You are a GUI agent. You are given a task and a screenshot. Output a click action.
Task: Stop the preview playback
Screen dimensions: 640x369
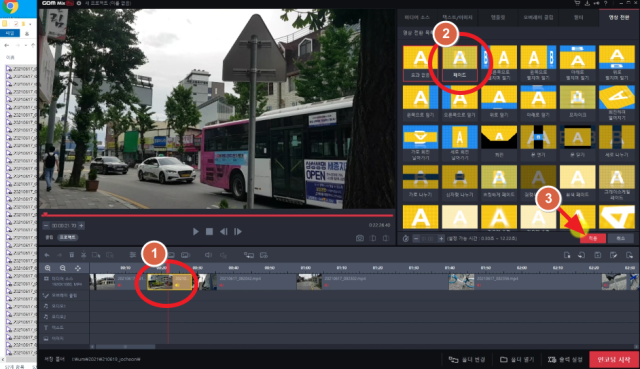coord(209,231)
